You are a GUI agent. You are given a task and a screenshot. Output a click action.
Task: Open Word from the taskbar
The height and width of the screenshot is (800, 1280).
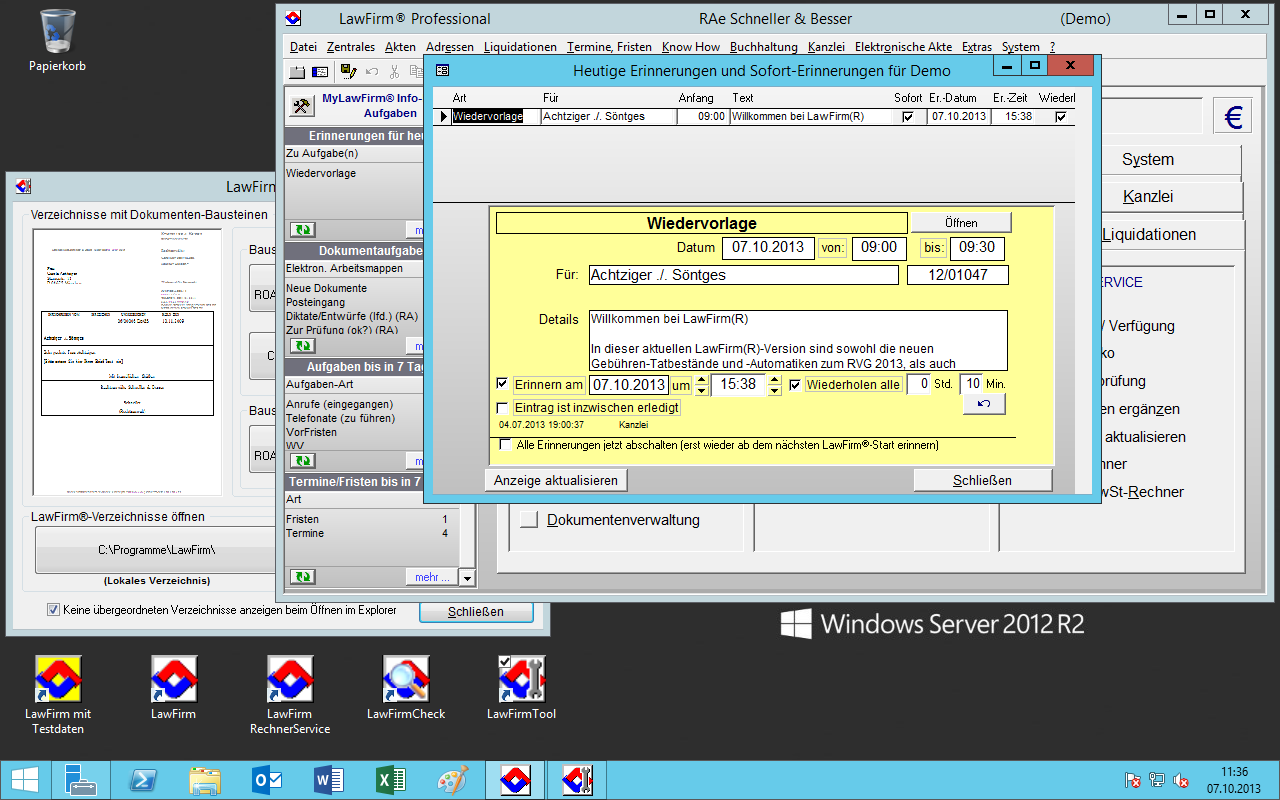click(329, 779)
